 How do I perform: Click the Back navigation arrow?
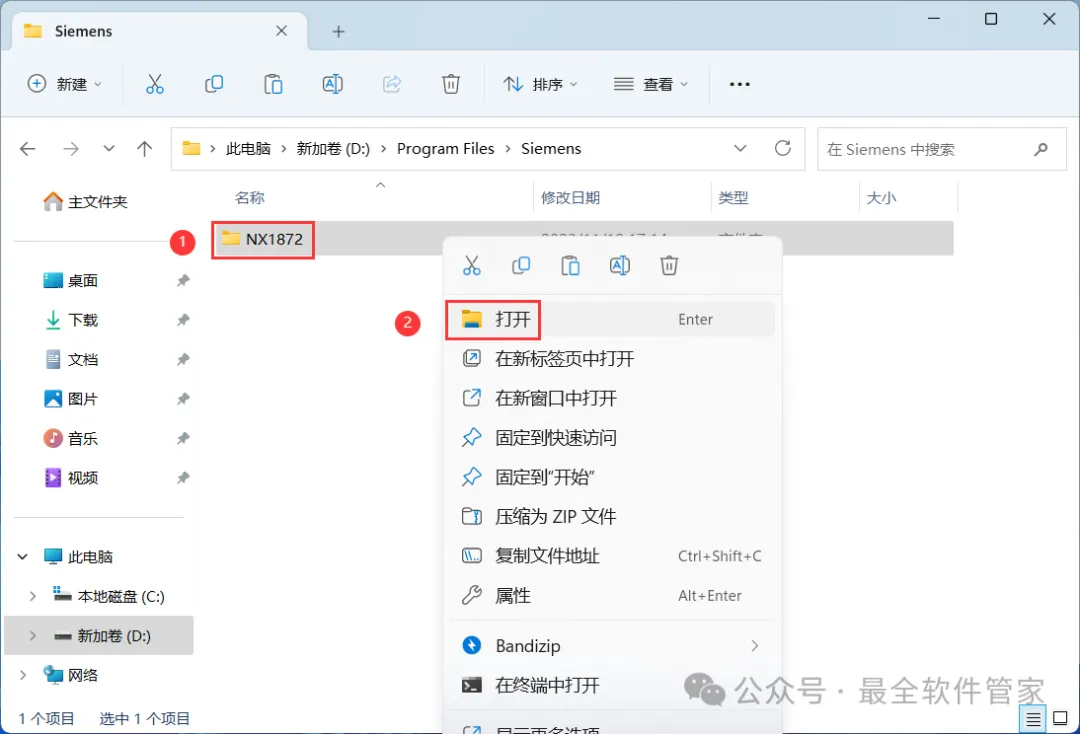pos(28,149)
